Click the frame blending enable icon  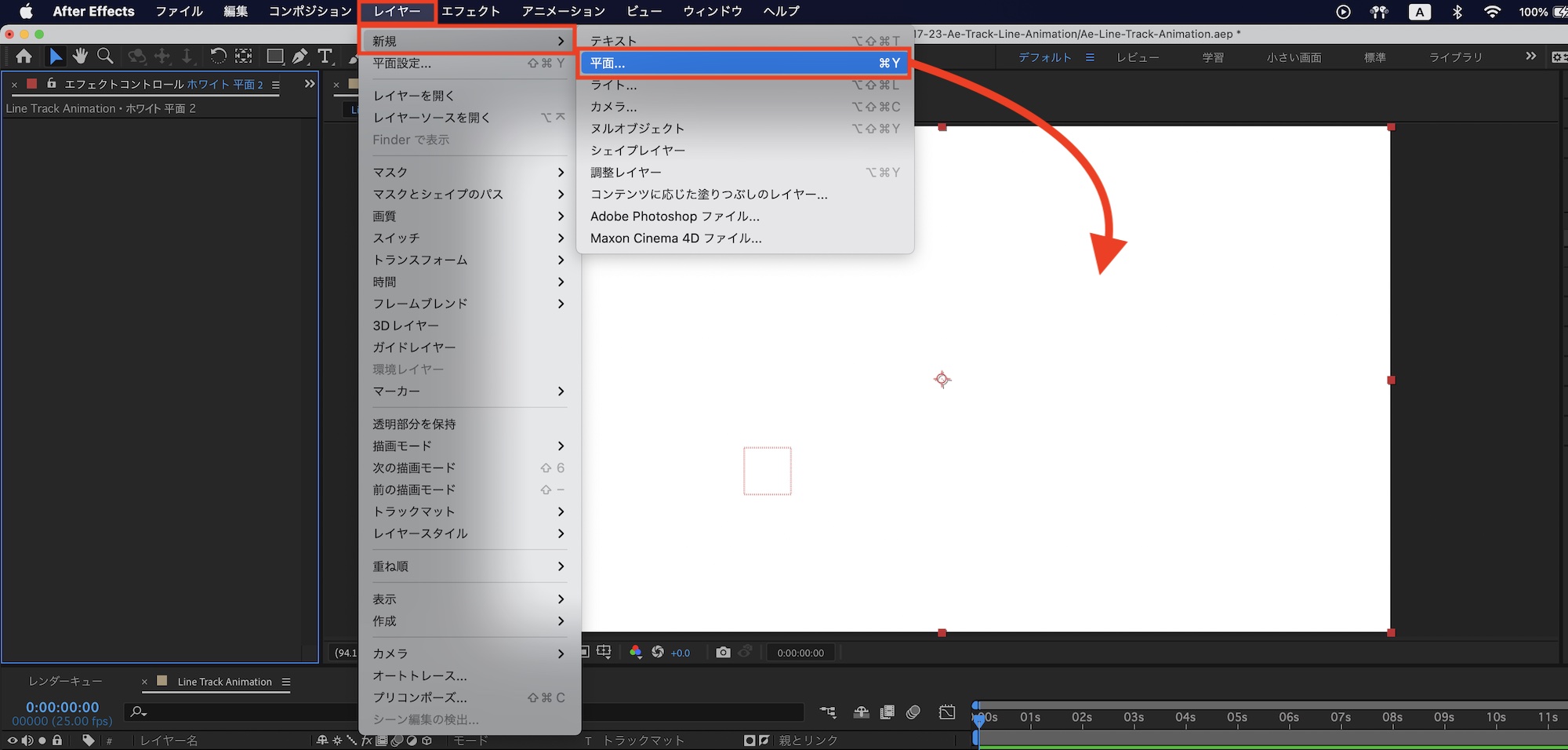coord(887,712)
